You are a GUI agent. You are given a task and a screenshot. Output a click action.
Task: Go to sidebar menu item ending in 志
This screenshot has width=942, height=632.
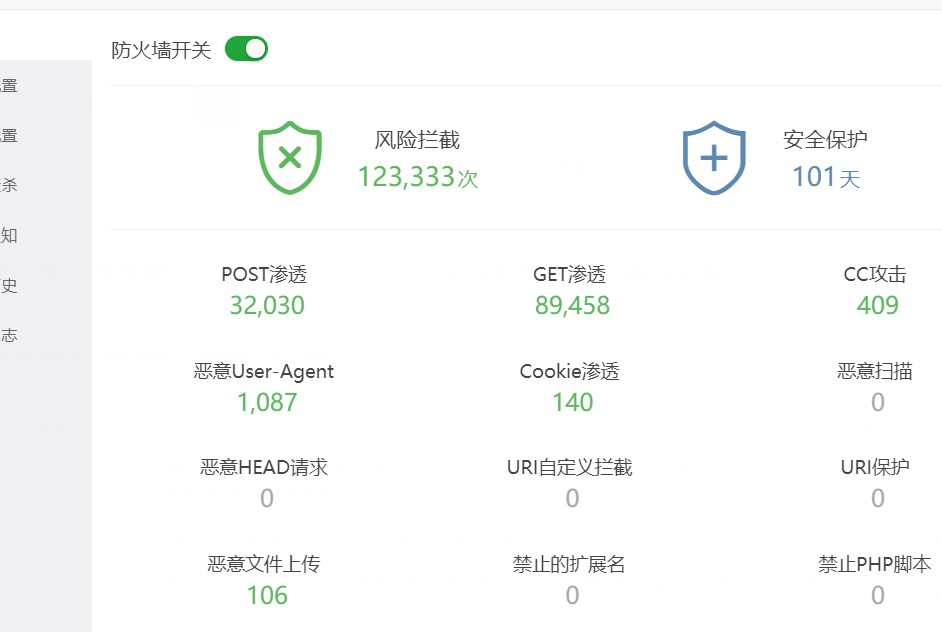pos(10,336)
